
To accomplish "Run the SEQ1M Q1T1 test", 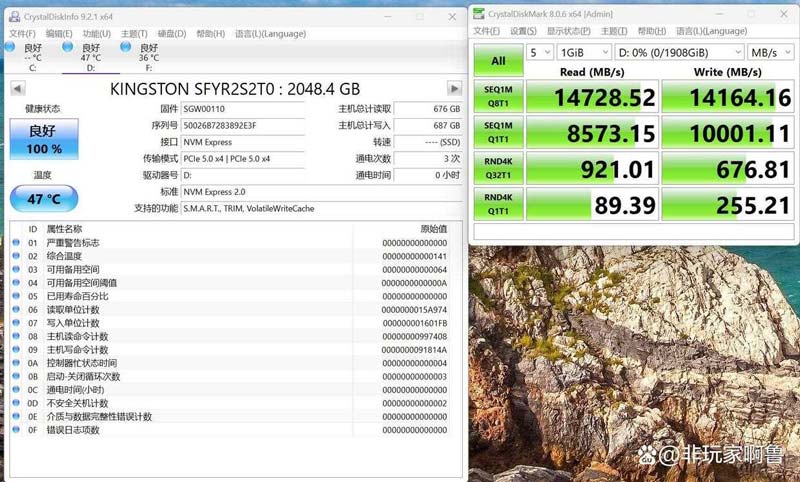I will 498,132.
